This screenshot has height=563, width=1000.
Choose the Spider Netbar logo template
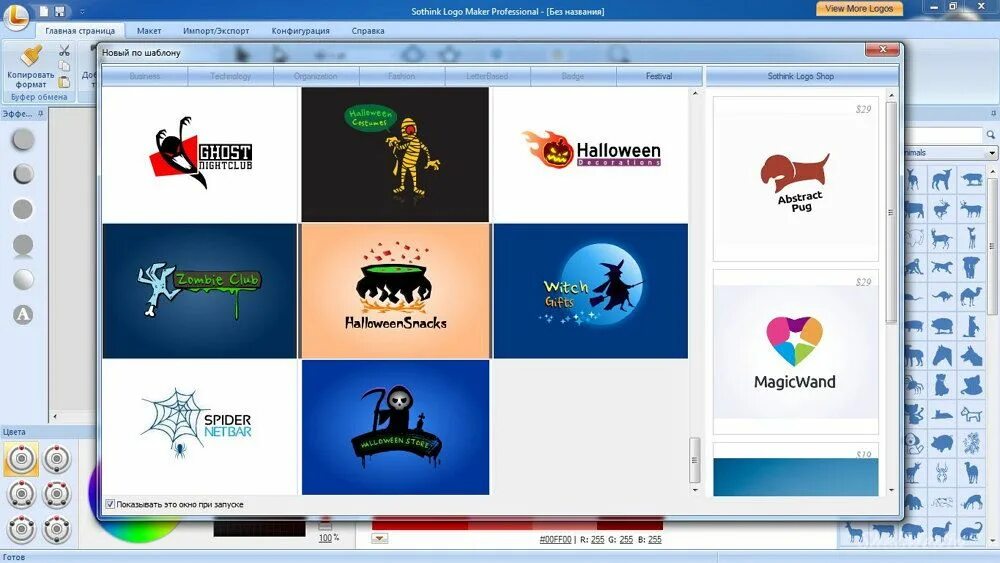[x=200, y=427]
